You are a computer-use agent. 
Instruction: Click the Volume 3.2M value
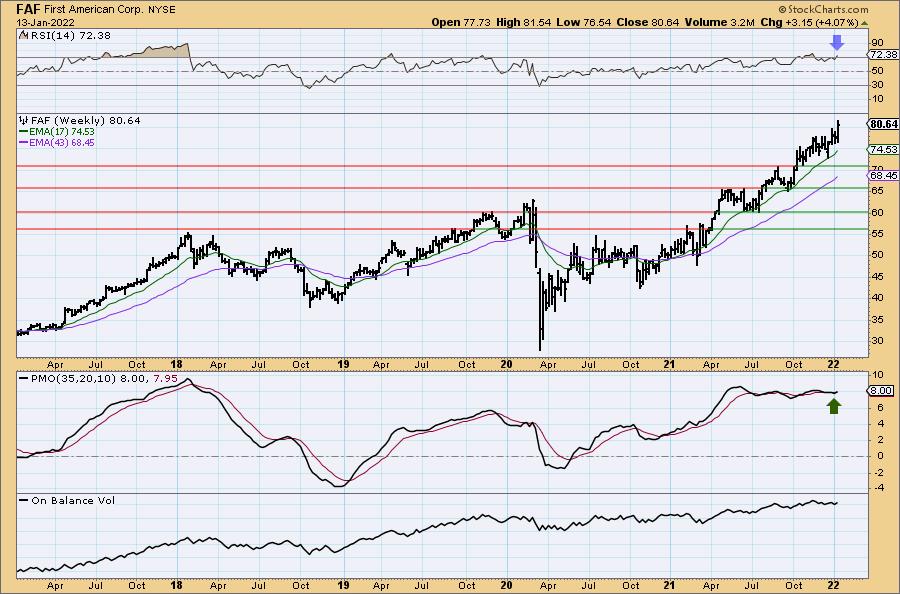(x=719, y=22)
